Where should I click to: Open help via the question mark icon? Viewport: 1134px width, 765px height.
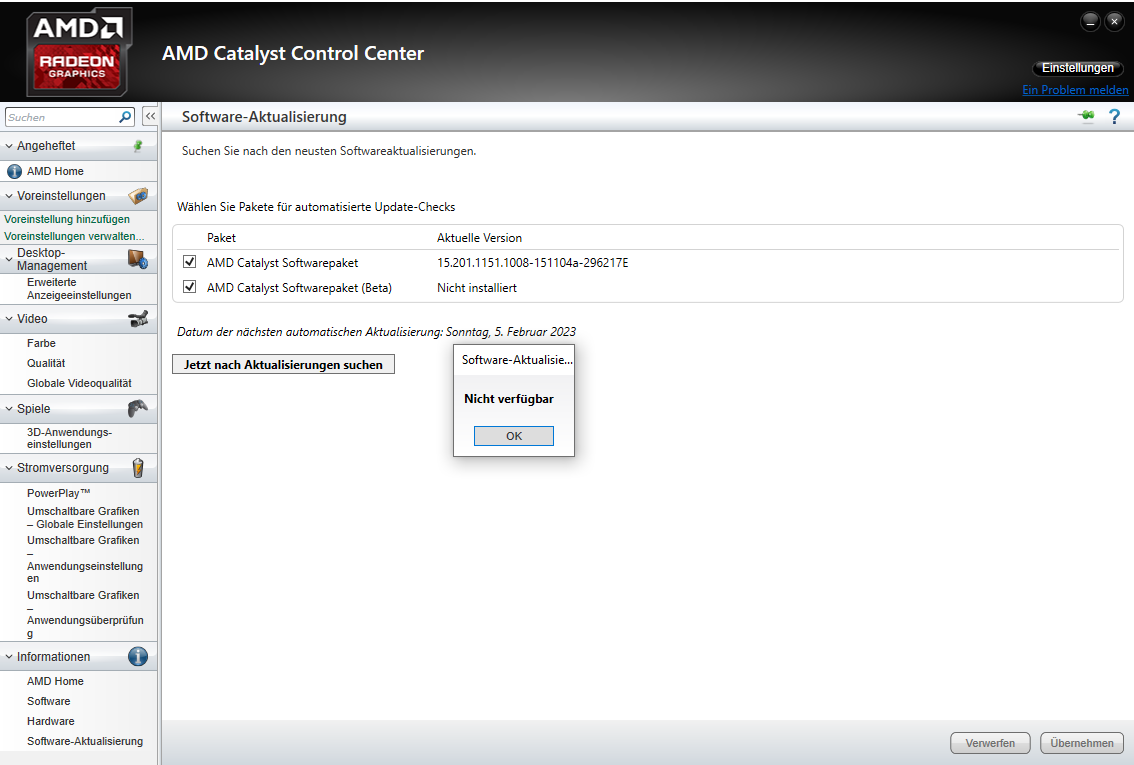[1114, 116]
